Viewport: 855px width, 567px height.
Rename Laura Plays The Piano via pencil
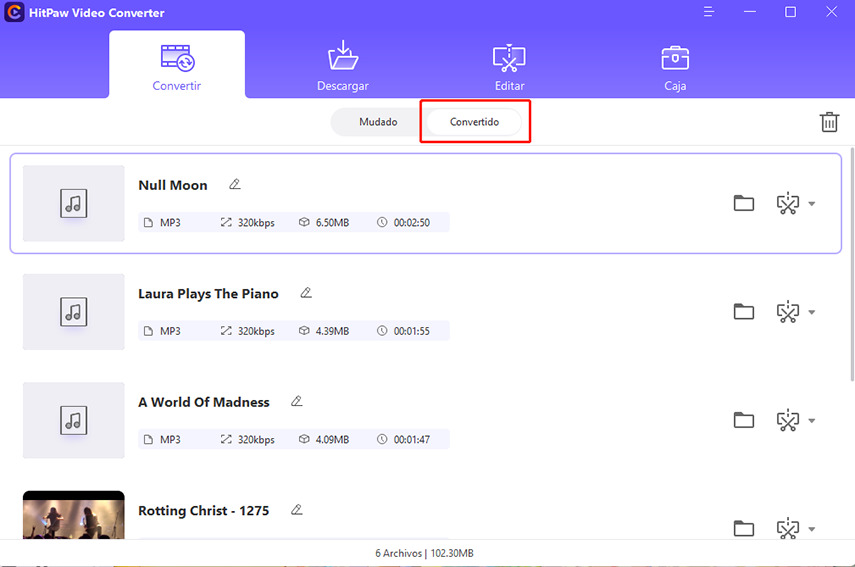(x=306, y=293)
